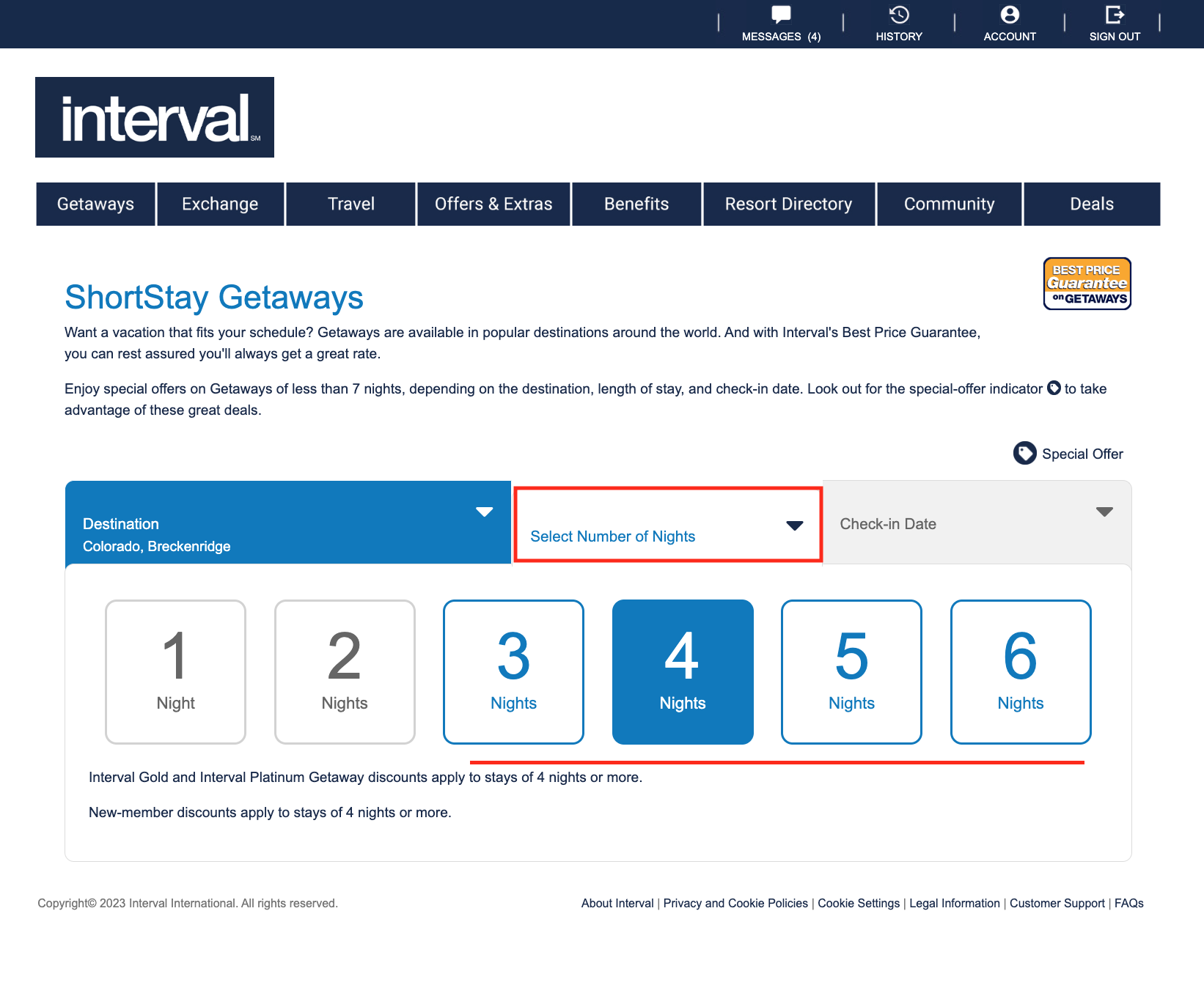Open the Messages speech bubble icon
Viewport: 1204px width, 1007px height.
pos(781,14)
